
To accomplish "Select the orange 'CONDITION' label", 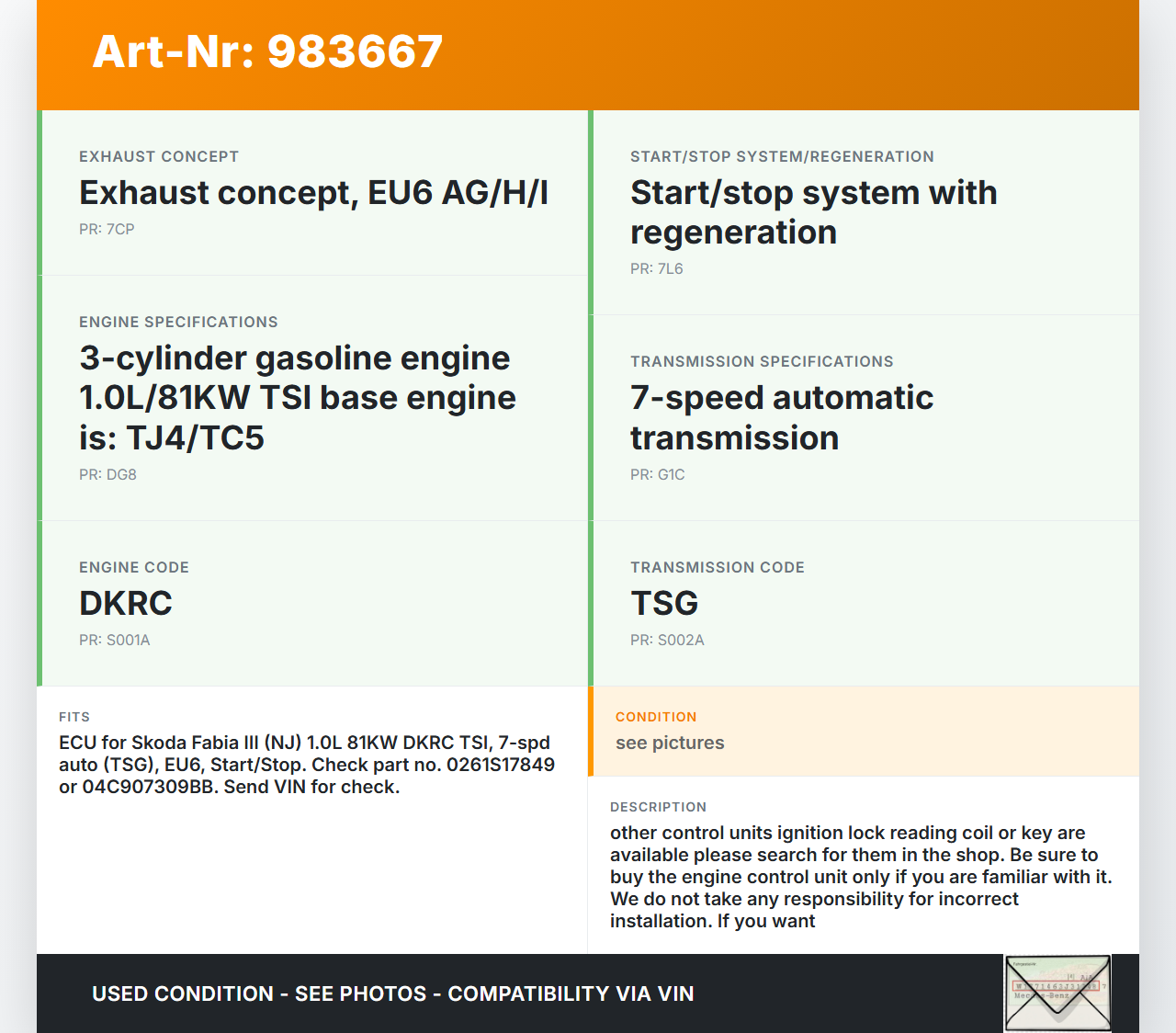I will pos(656,717).
